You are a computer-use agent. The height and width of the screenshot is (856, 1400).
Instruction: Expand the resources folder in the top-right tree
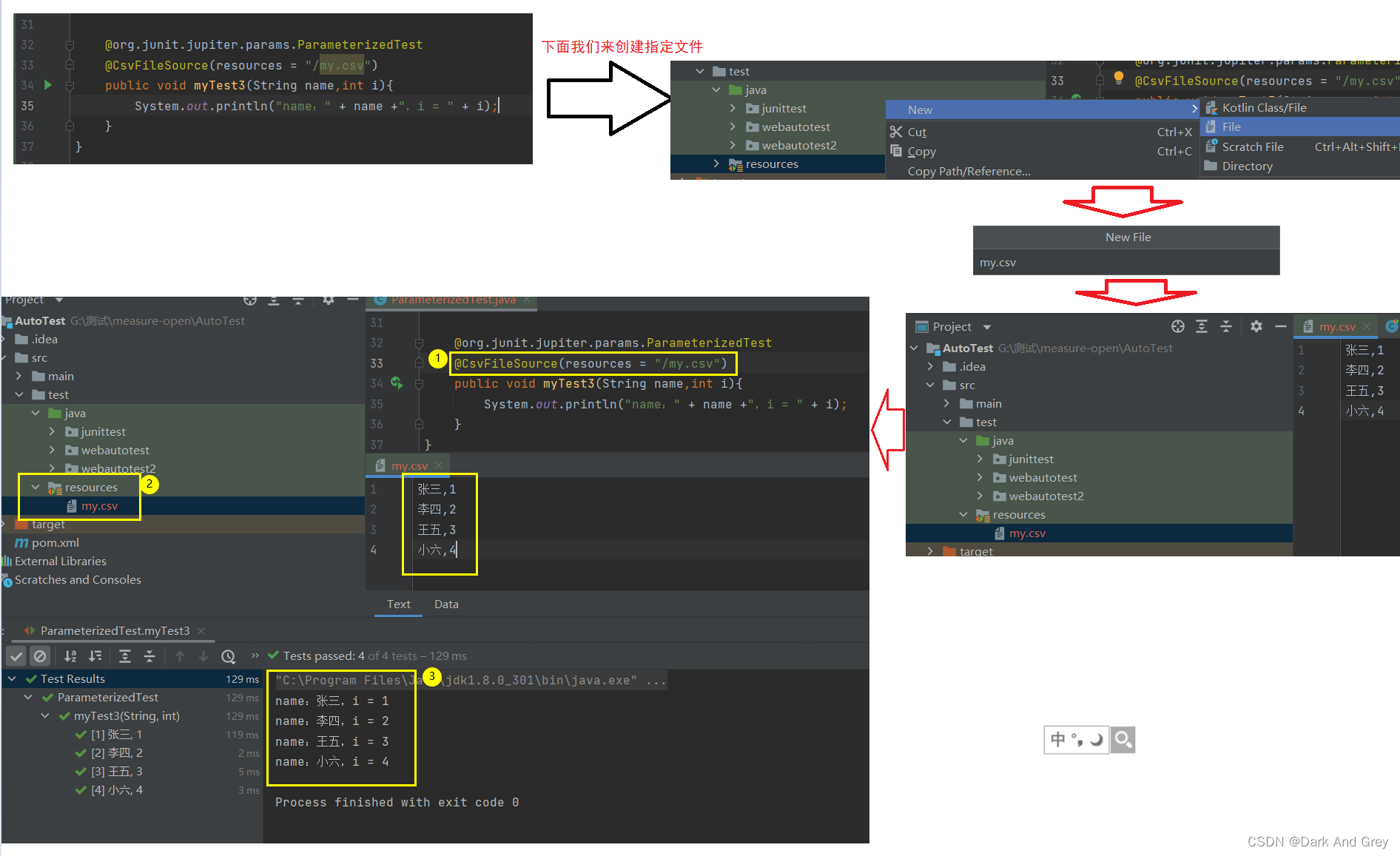[716, 164]
